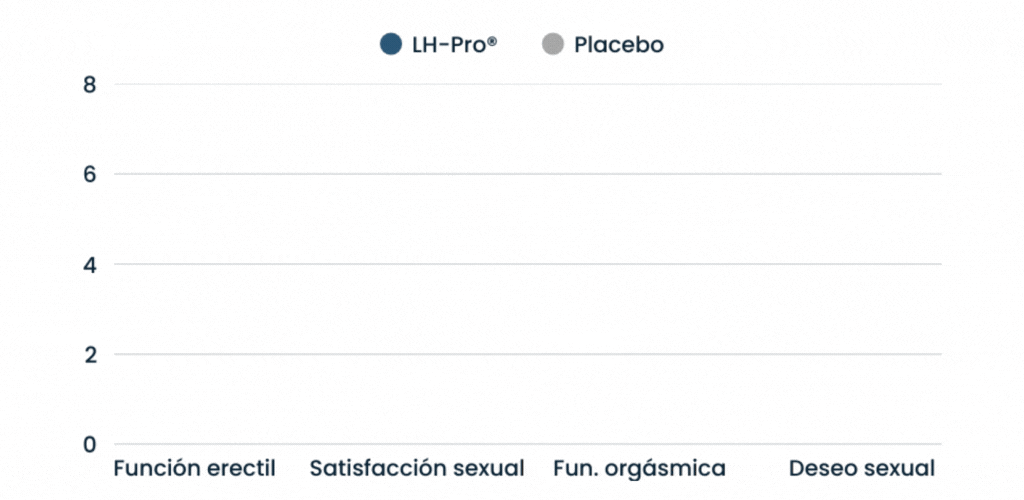Select the Satisfacción sexual category label
The width and height of the screenshot is (1024, 500).
point(417,468)
